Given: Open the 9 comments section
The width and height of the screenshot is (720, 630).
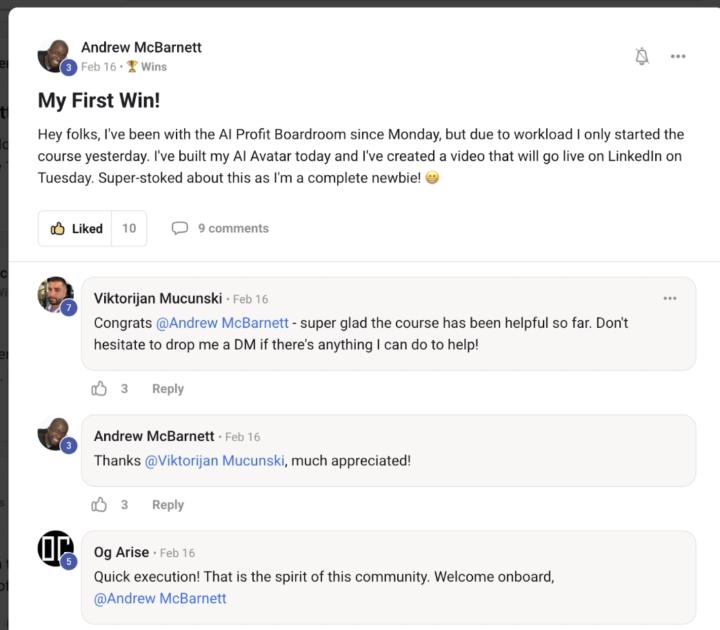Looking at the screenshot, I should (220, 228).
